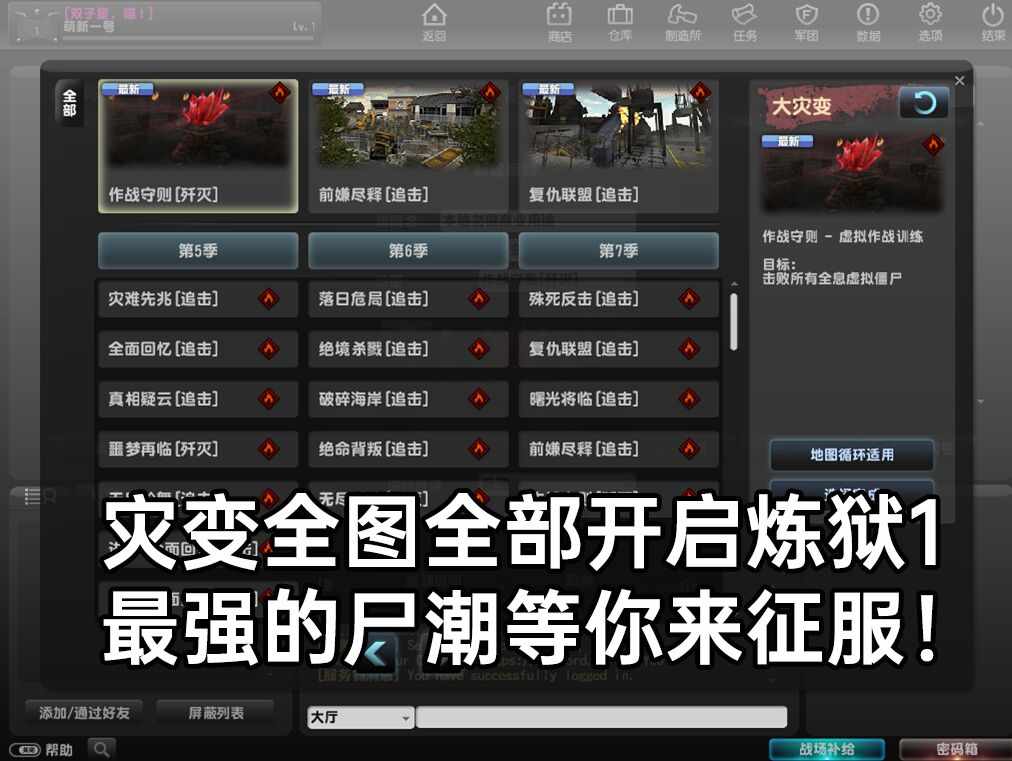Select the 全部 category tab
1012x761 pixels.
tap(70, 103)
